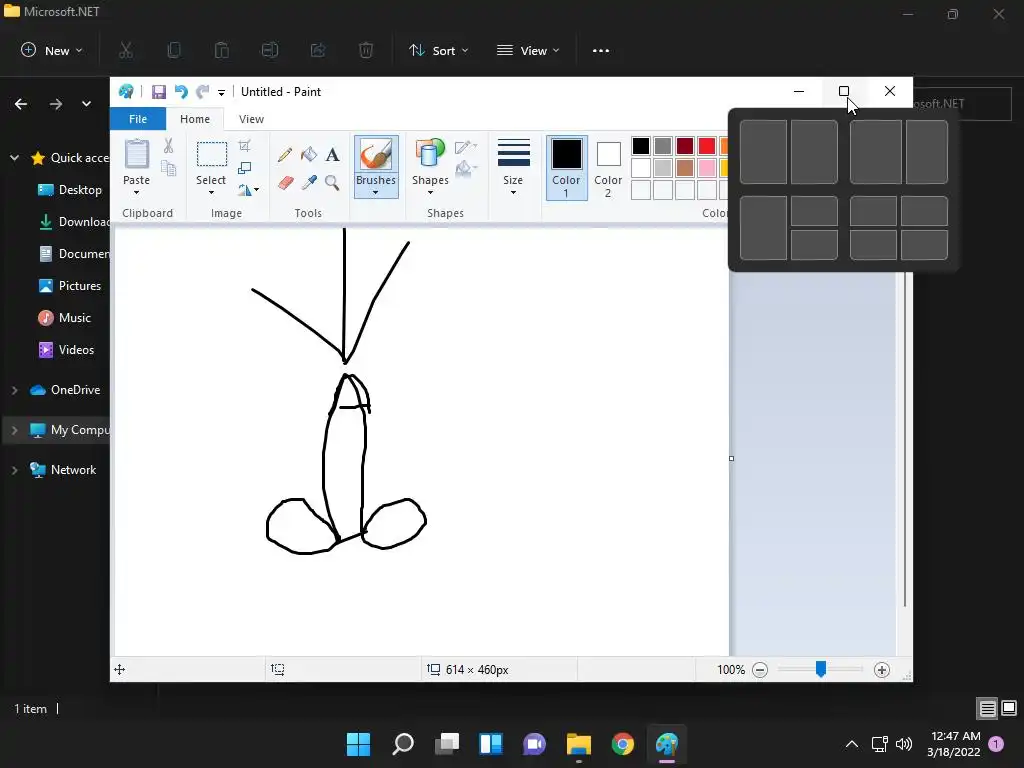Viewport: 1024px width, 768px height.
Task: Click the Paint zoom slider handle
Action: 821,669
